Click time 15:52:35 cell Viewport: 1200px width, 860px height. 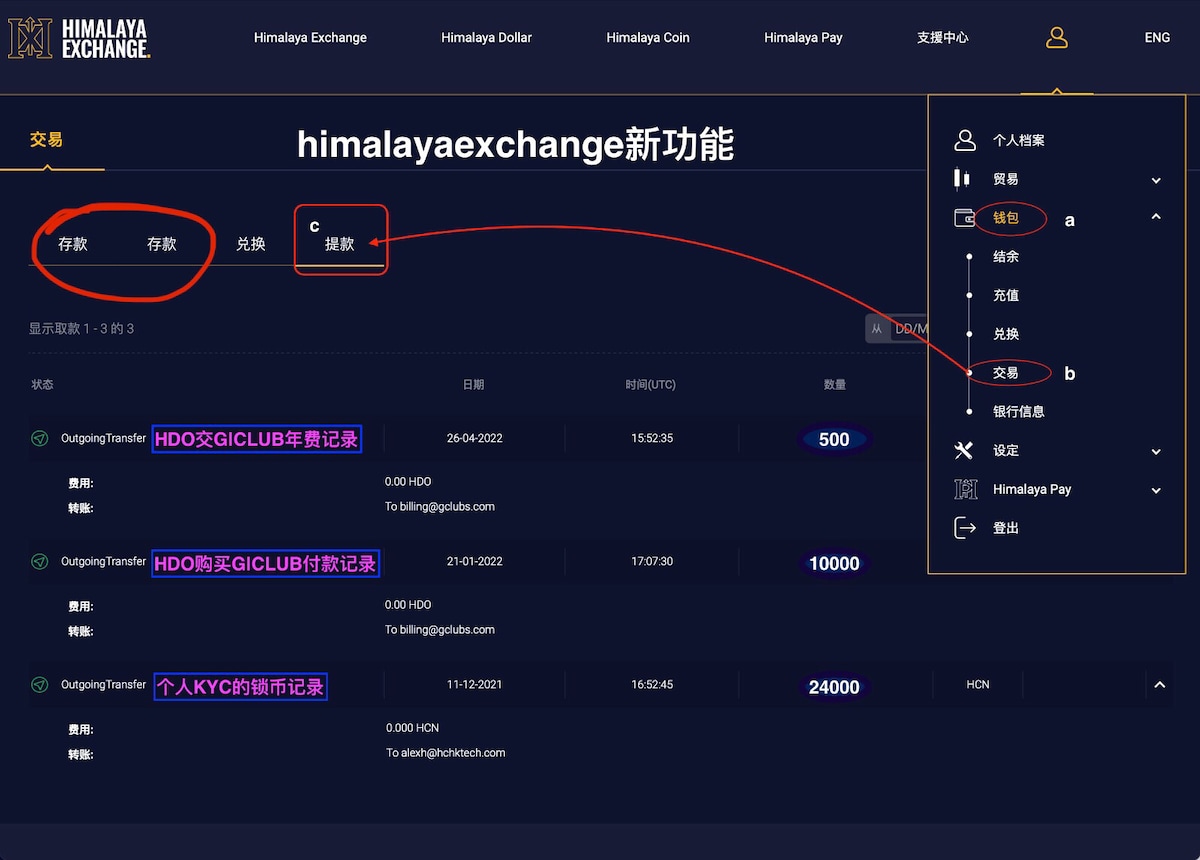[651, 438]
